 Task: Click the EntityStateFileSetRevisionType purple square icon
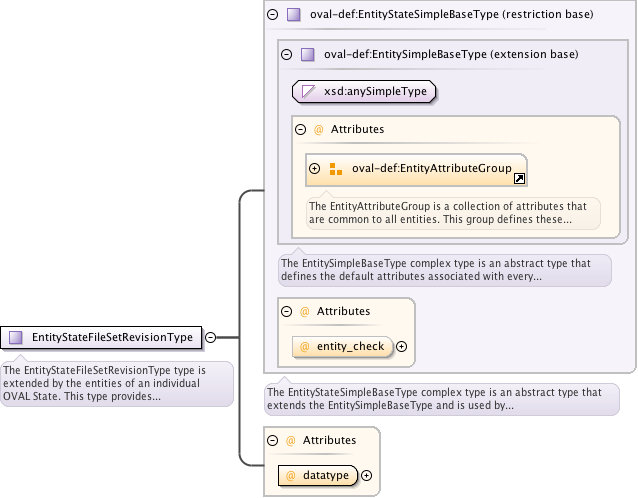click(16, 337)
